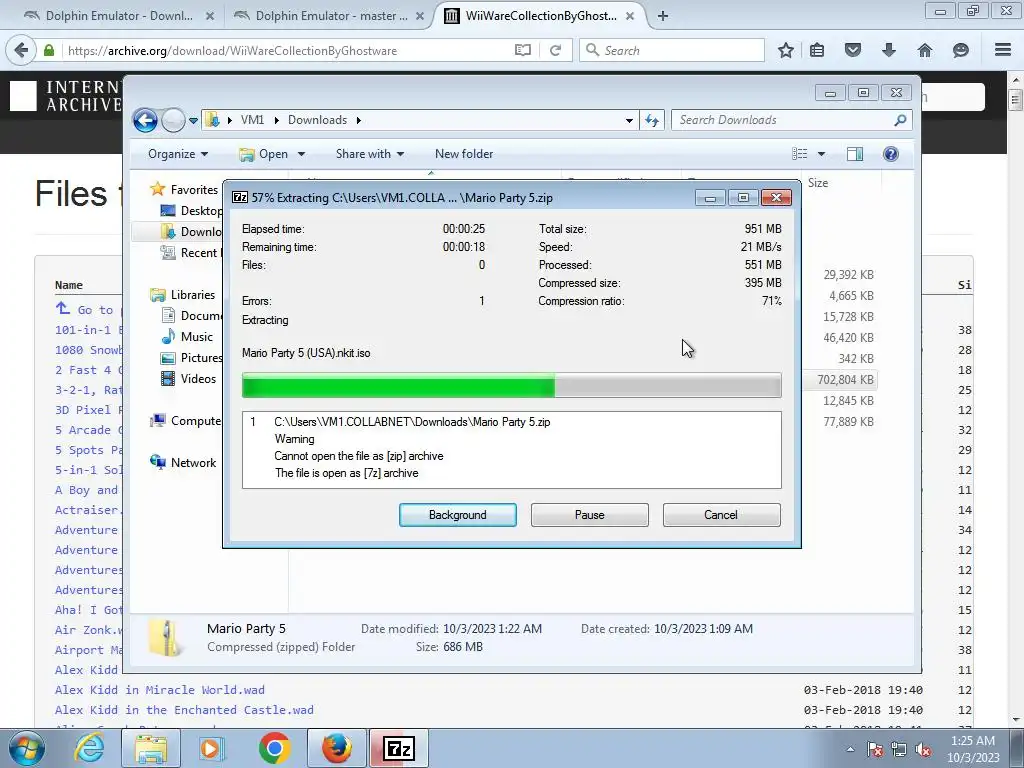Click the Firefox chat smiley icon
This screenshot has height=768, width=1024.
(x=960, y=50)
